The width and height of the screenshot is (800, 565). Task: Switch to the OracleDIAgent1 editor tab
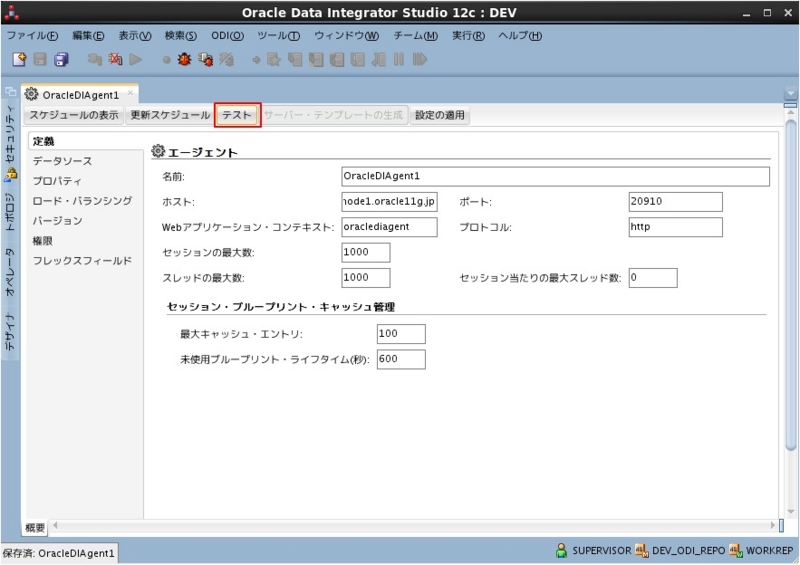tap(80, 95)
